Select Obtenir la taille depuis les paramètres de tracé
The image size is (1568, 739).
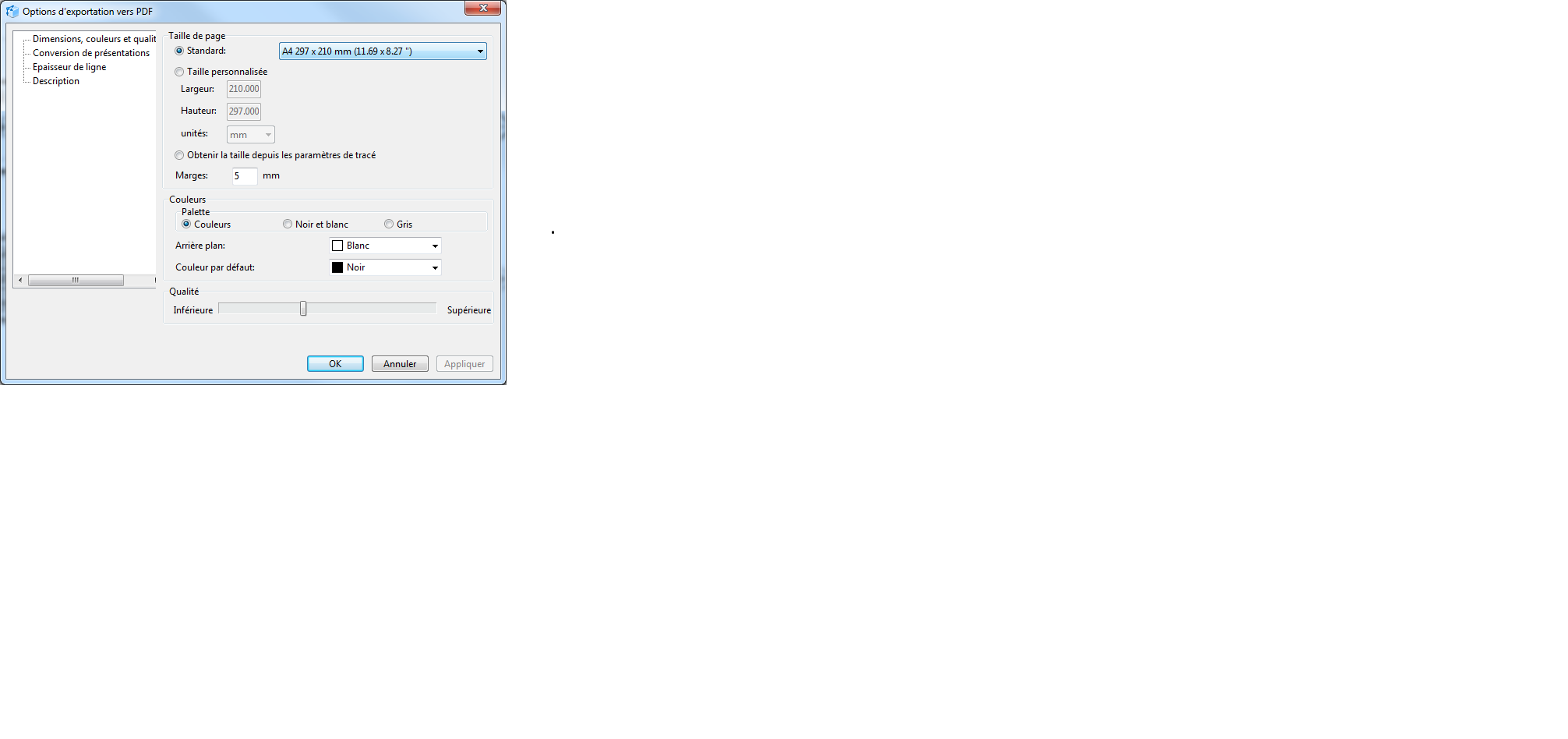180,155
